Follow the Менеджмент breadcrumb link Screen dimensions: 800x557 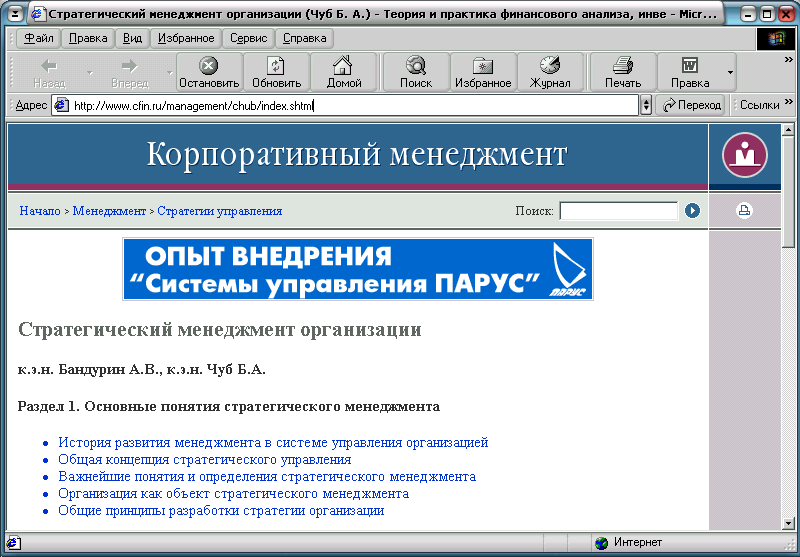pos(109,211)
